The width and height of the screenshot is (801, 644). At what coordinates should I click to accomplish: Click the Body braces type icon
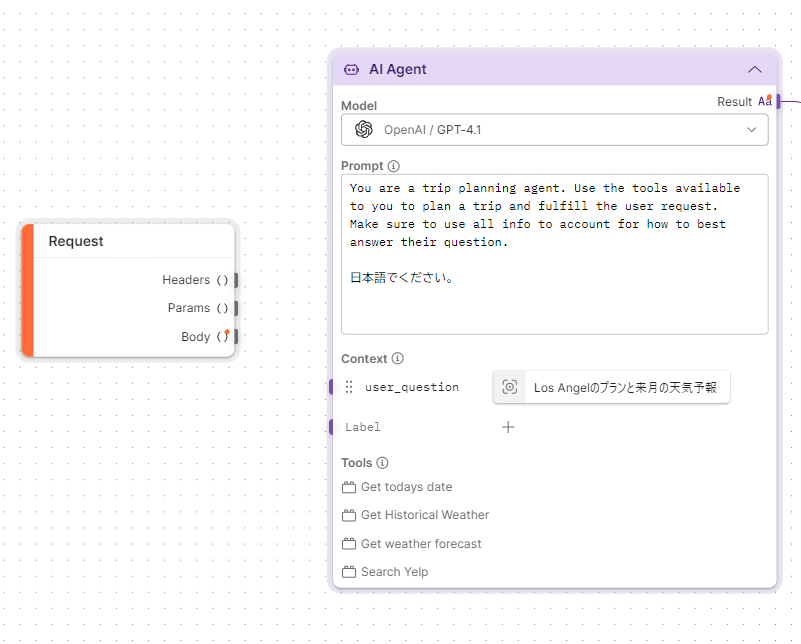(222, 336)
